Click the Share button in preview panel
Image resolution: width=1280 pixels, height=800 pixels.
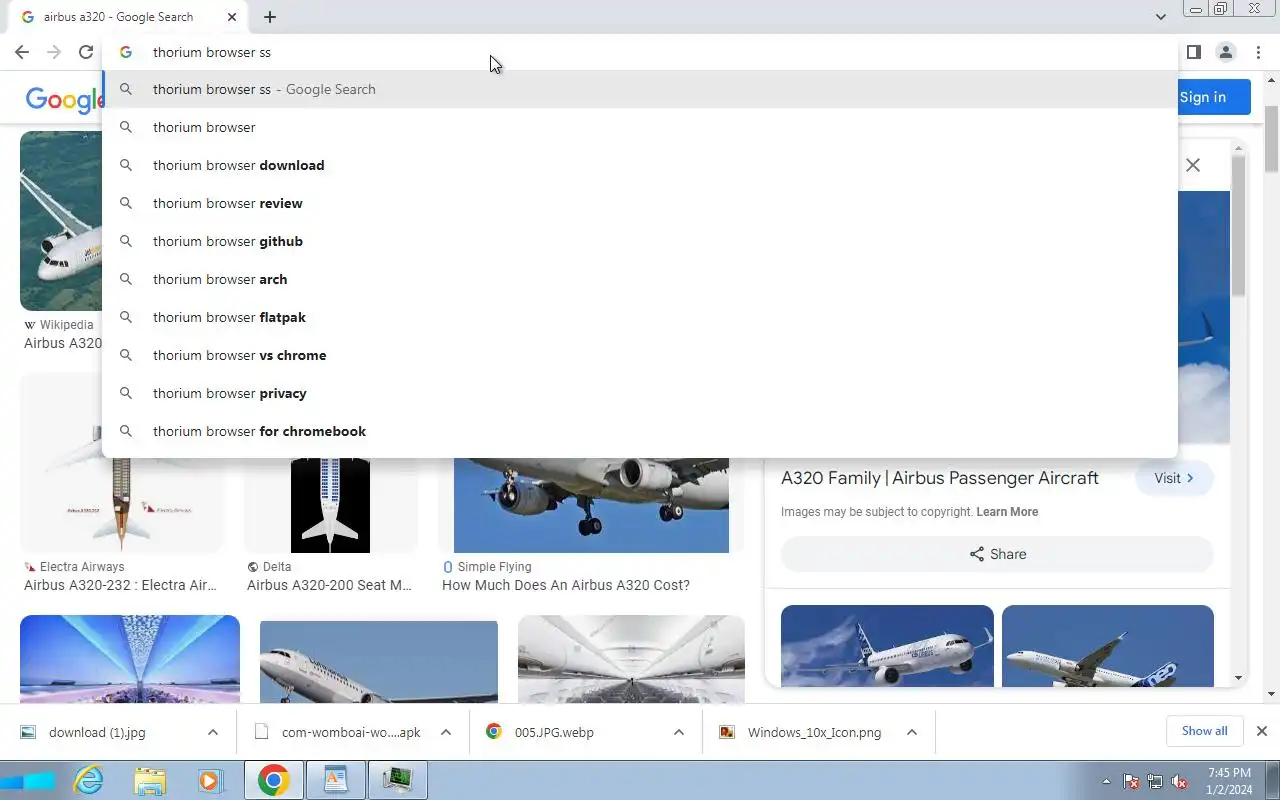point(997,554)
